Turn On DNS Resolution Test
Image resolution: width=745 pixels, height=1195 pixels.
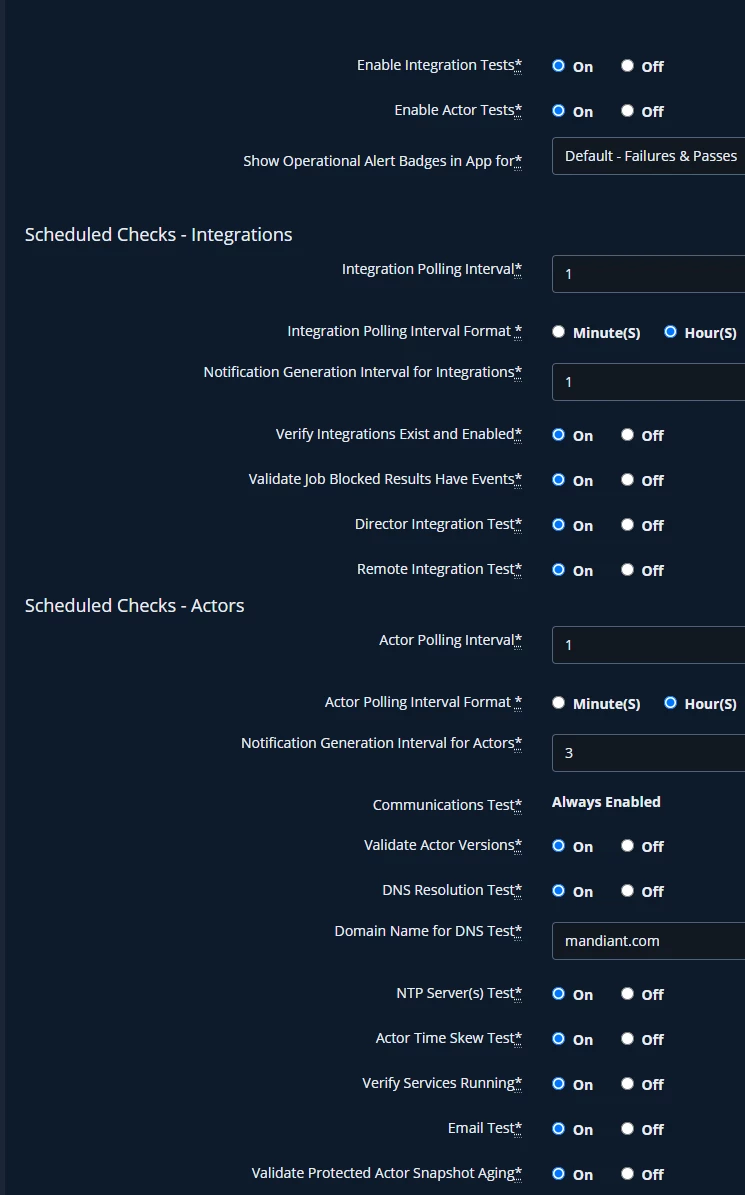point(558,891)
